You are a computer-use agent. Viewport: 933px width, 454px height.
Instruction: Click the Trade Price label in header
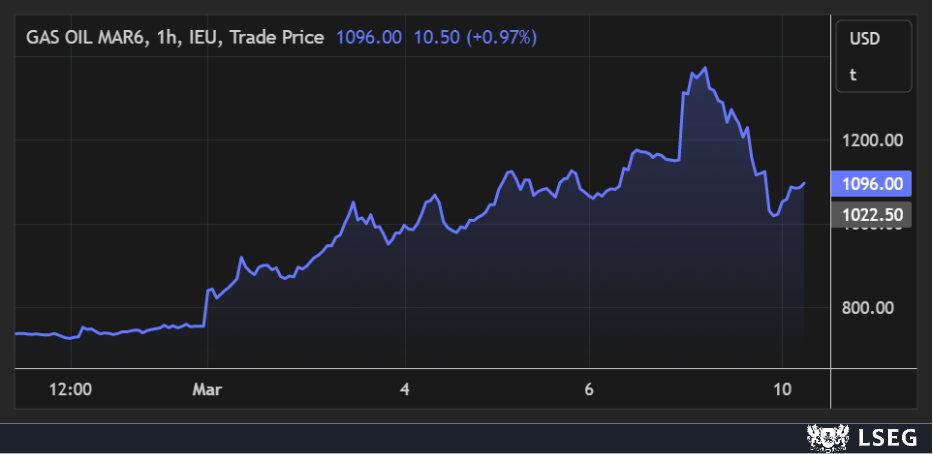[277, 37]
